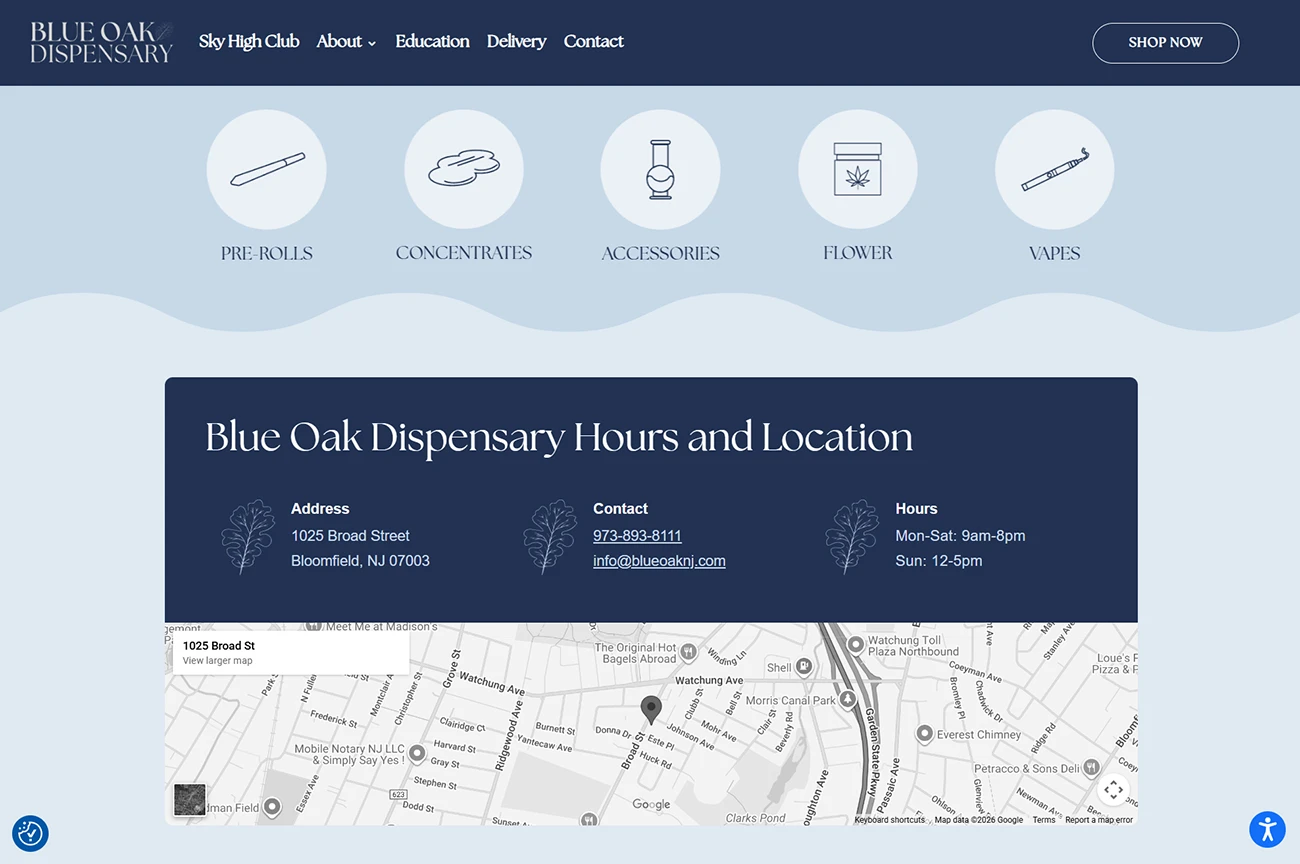The image size is (1300, 864).
Task: Toggle fullscreen map view
Action: point(1113,790)
